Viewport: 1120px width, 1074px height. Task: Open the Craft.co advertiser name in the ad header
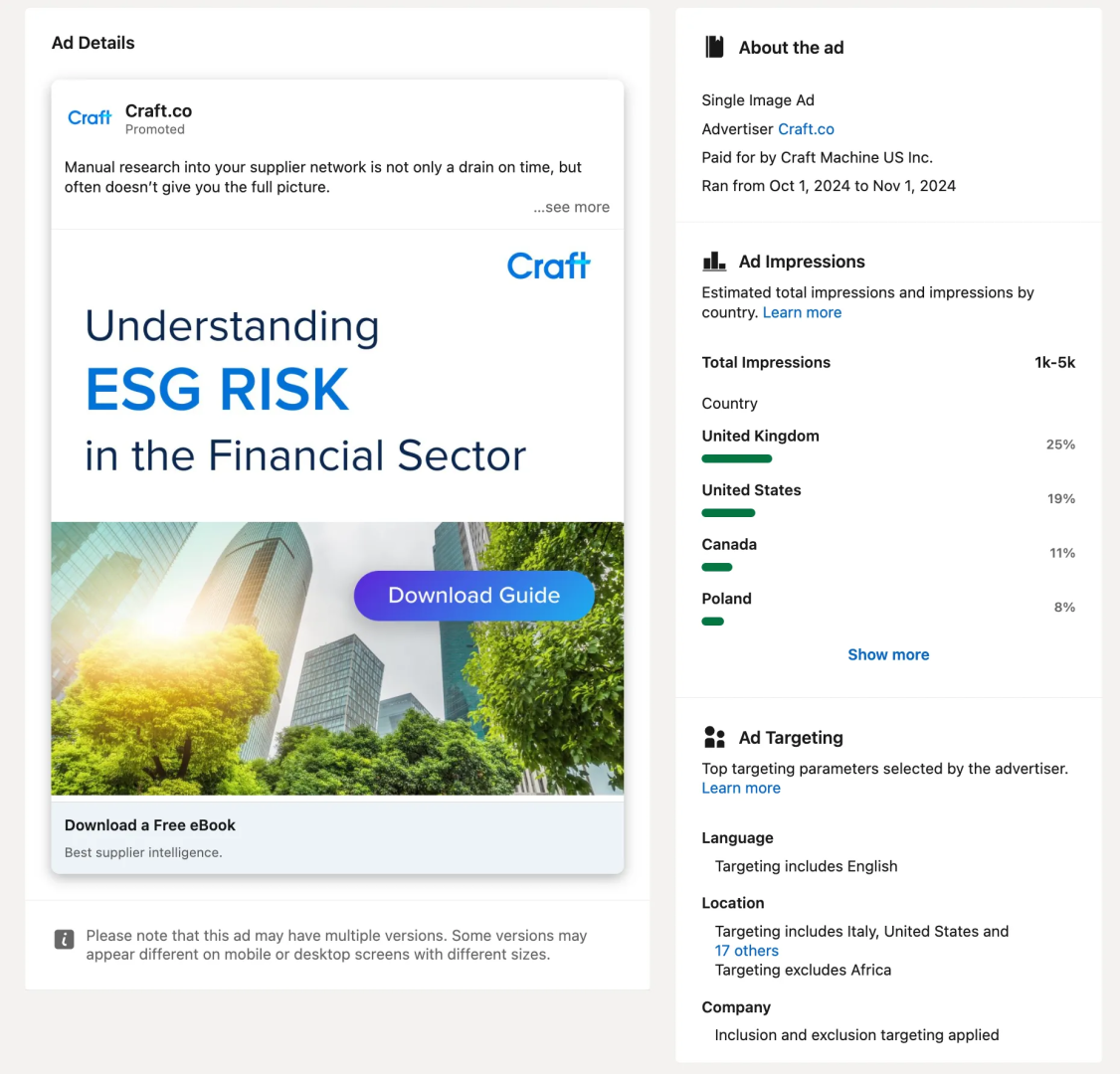coord(158,110)
